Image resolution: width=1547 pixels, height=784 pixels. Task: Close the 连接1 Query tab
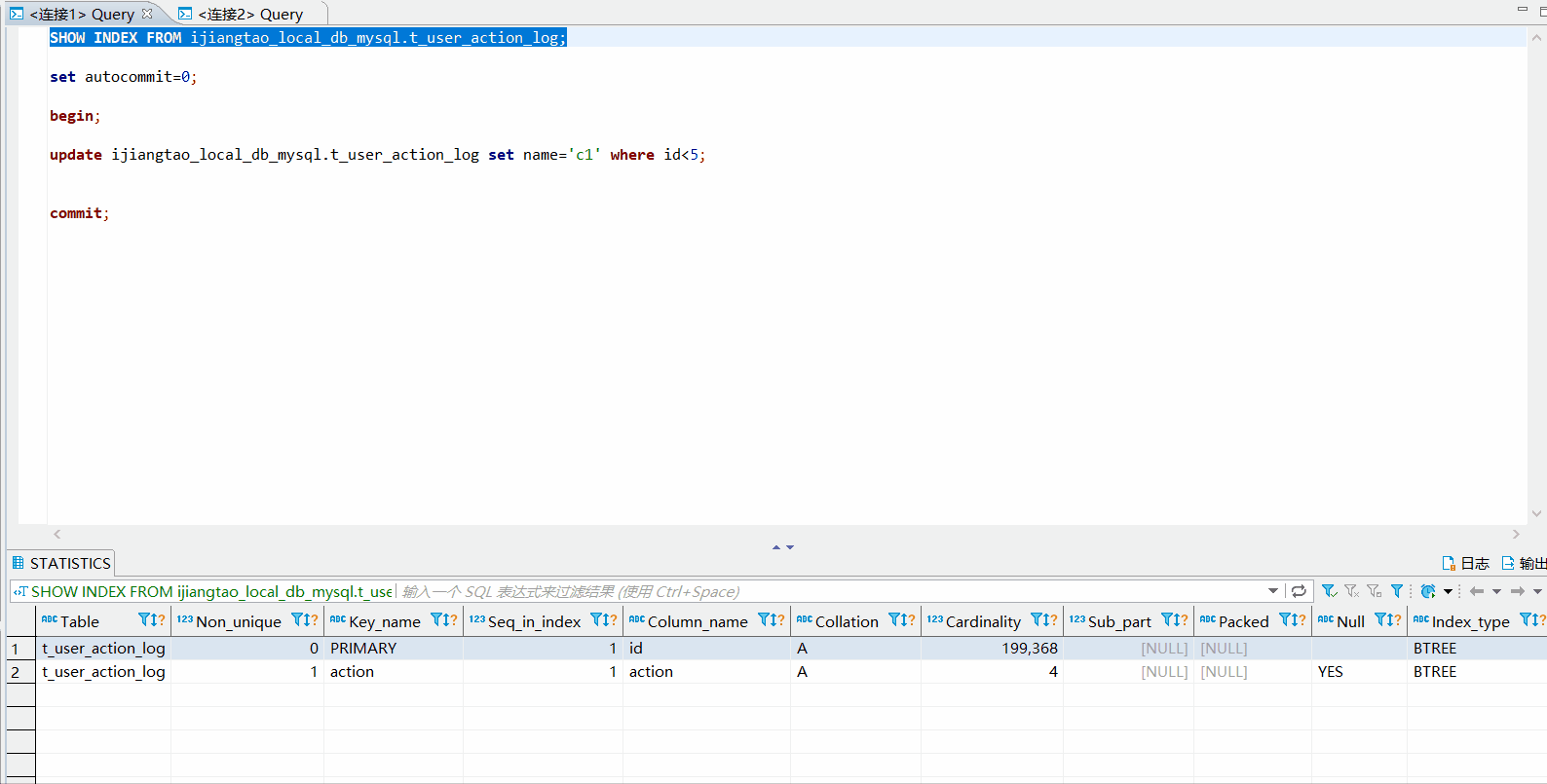[147, 14]
